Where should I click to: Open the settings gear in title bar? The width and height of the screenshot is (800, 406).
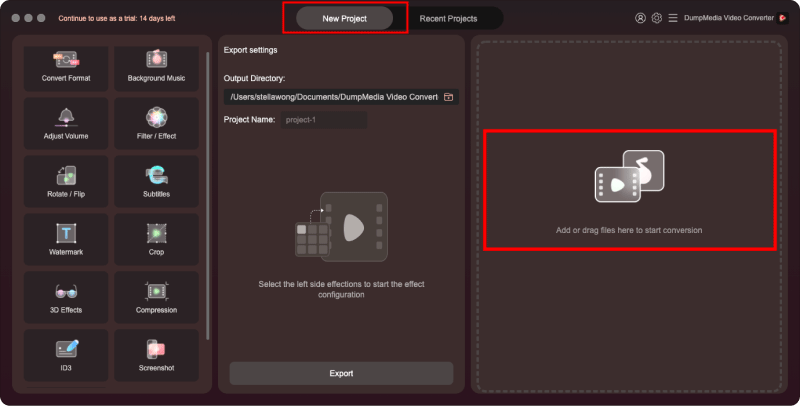(x=657, y=18)
